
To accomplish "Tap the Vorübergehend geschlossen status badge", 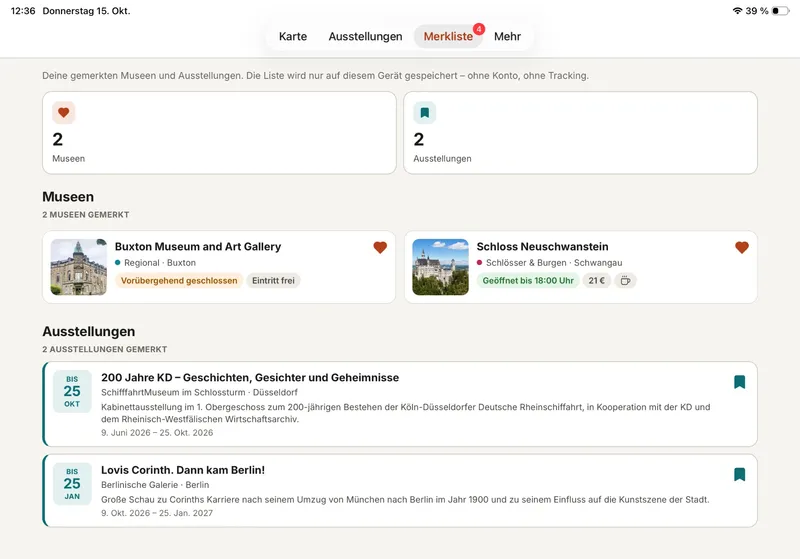I will [x=179, y=281].
